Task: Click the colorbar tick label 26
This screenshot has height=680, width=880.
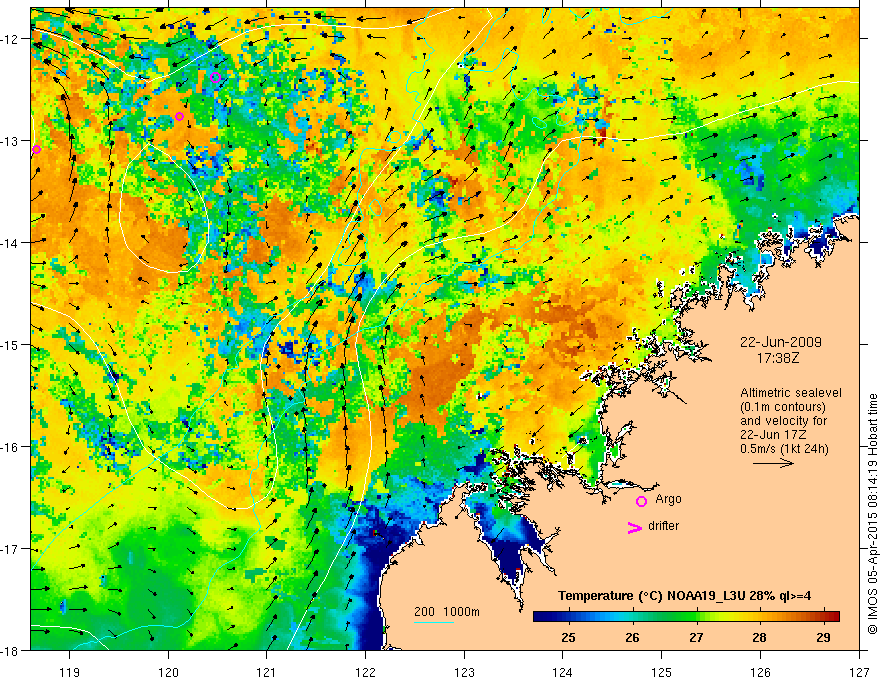Action: 632,638
